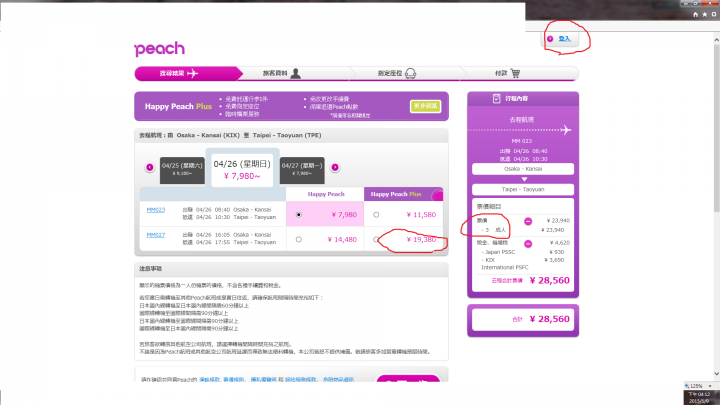Open flight MM027 details link

pyautogui.click(x=156, y=235)
